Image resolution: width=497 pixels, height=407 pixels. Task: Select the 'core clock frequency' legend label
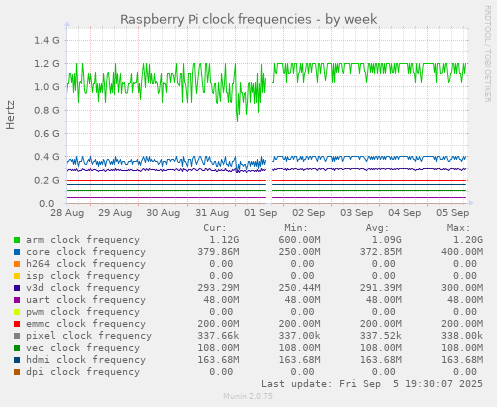tap(86, 252)
